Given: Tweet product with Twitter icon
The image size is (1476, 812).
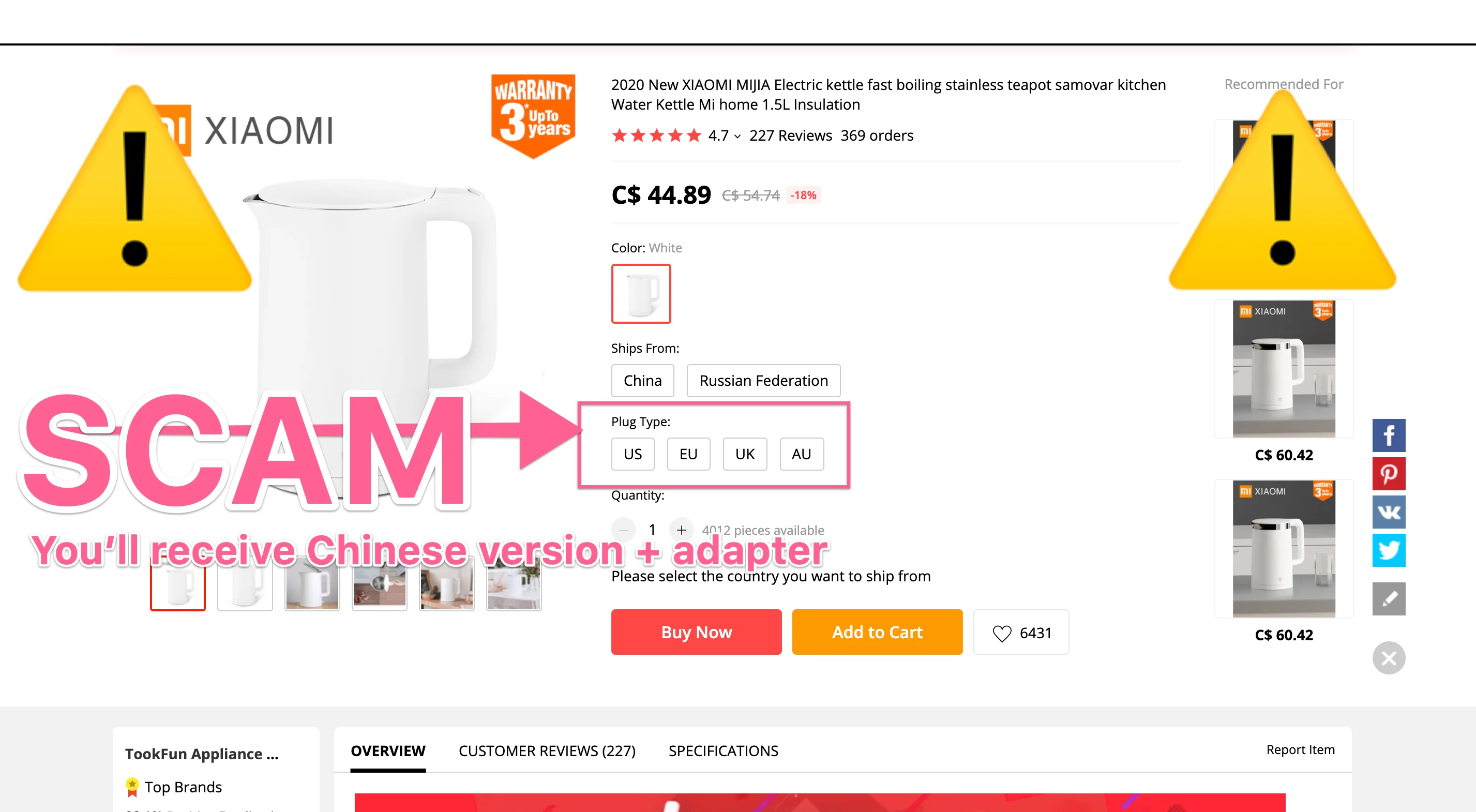Looking at the screenshot, I should pos(1388,550).
